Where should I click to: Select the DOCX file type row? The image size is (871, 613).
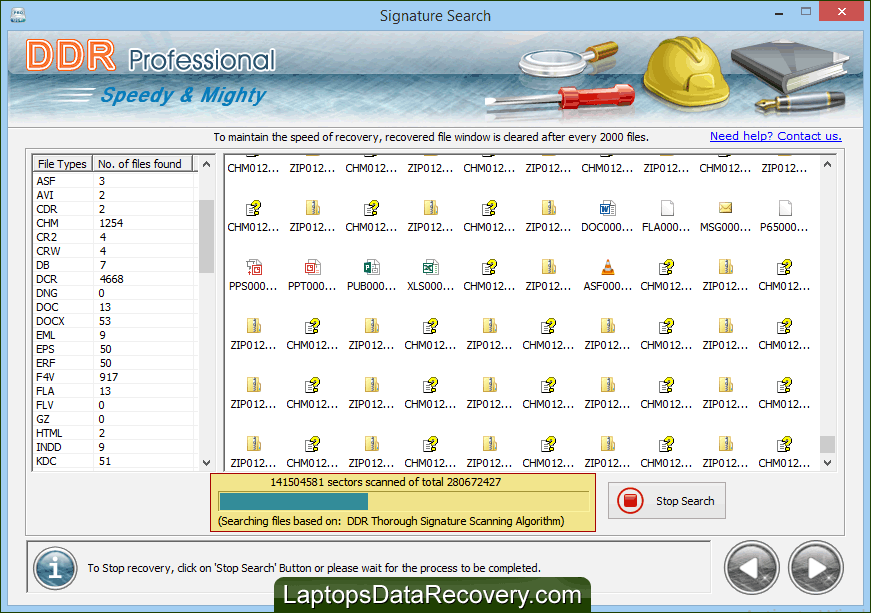pos(115,321)
